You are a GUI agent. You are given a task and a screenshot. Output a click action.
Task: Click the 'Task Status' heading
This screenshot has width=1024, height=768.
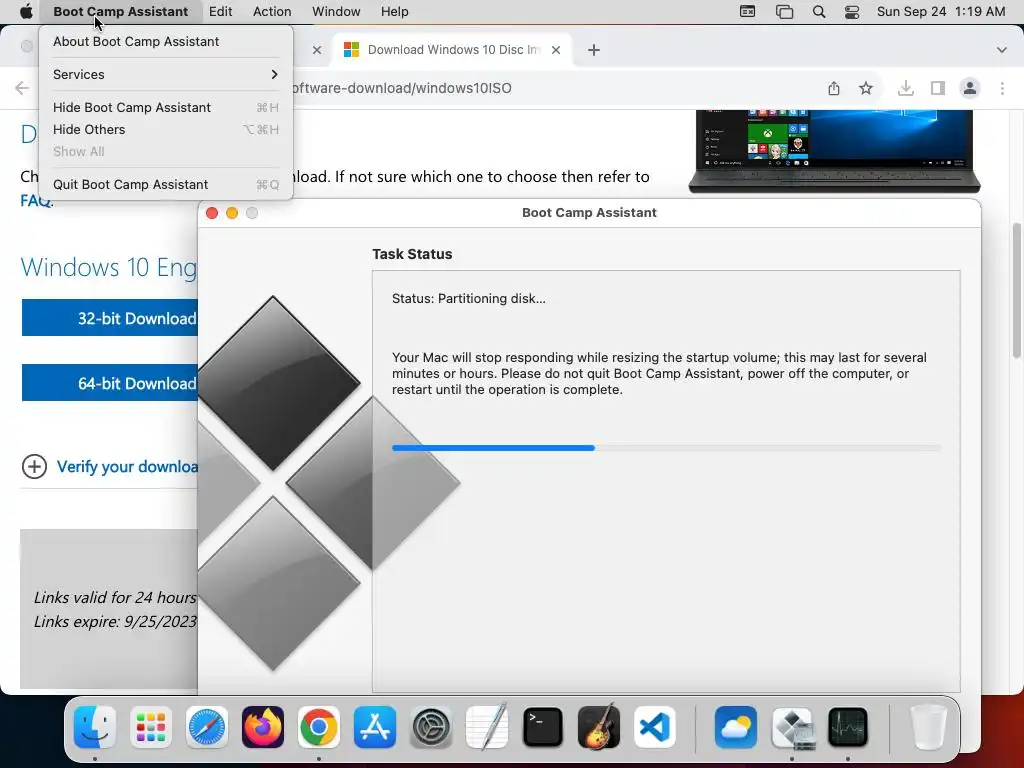click(x=412, y=254)
